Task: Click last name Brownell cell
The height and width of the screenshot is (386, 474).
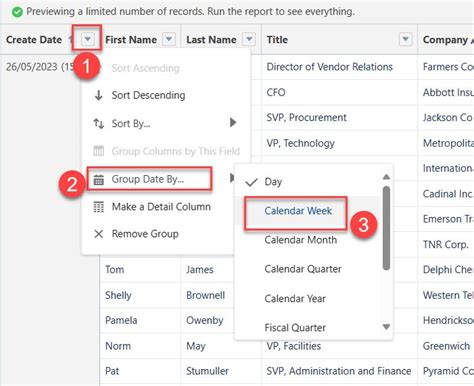Action: pos(206,295)
